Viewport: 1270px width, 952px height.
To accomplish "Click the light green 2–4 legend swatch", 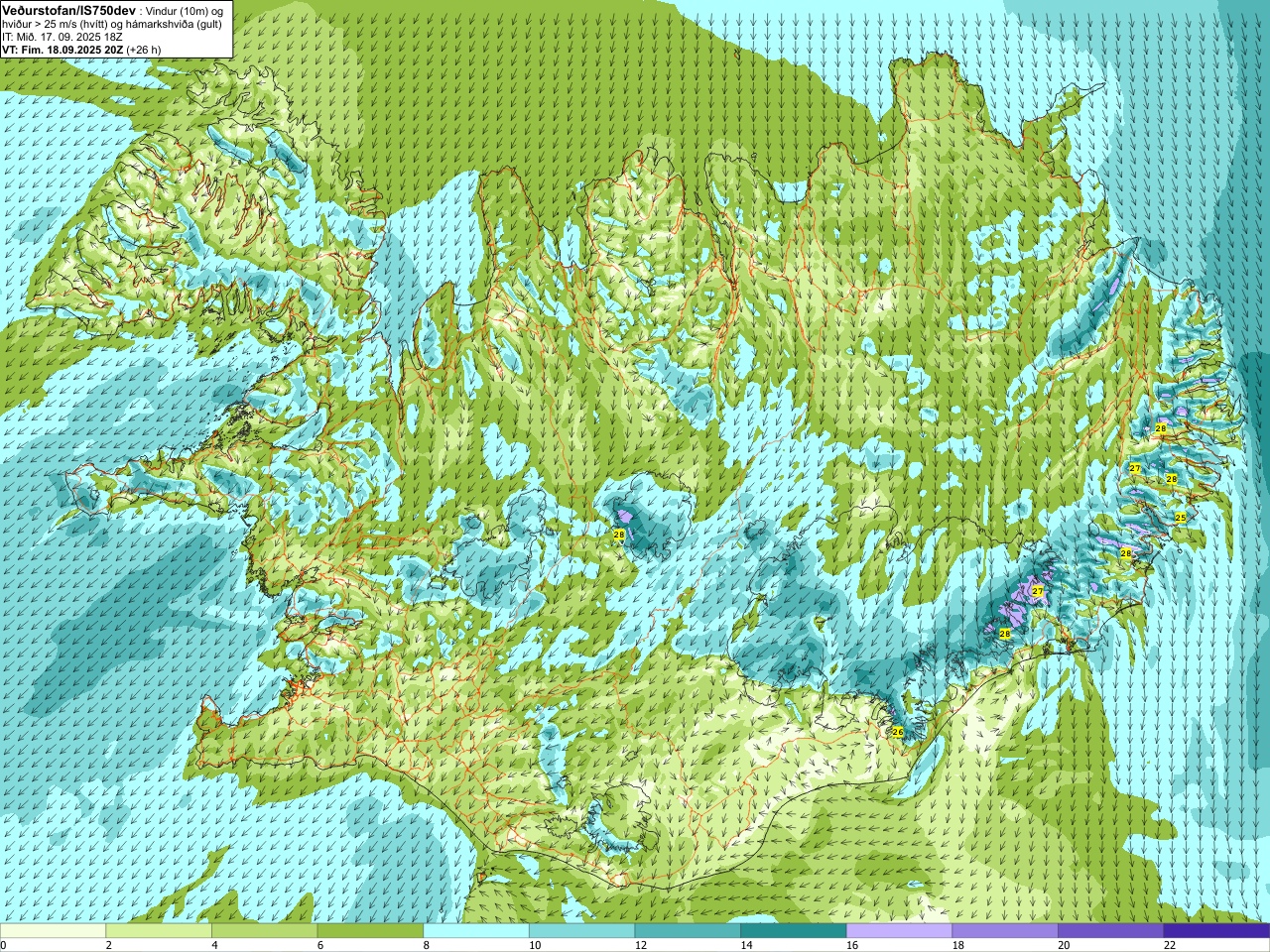I will click(x=159, y=931).
